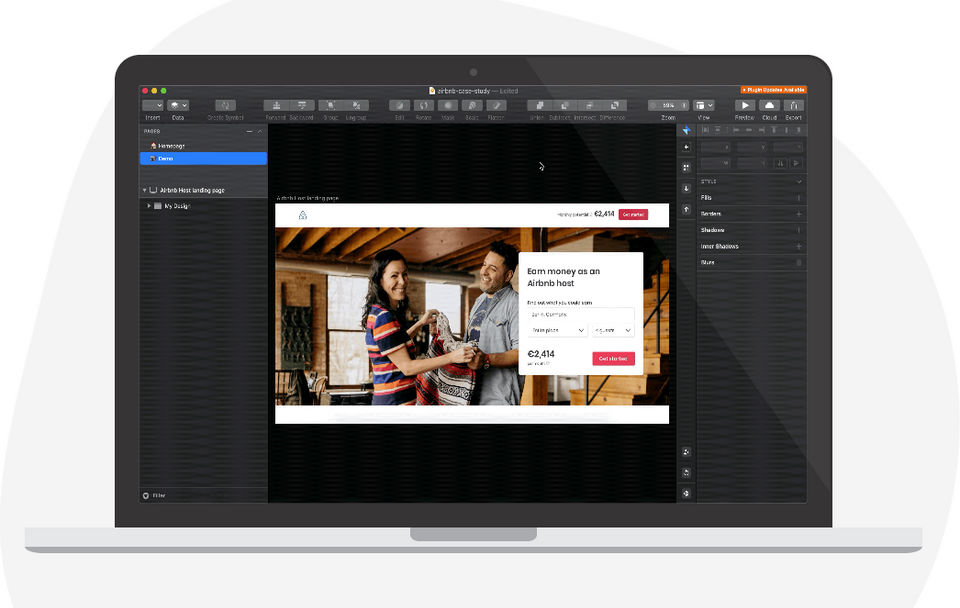Send layer Backward via toolbar icon

[x=302, y=105]
